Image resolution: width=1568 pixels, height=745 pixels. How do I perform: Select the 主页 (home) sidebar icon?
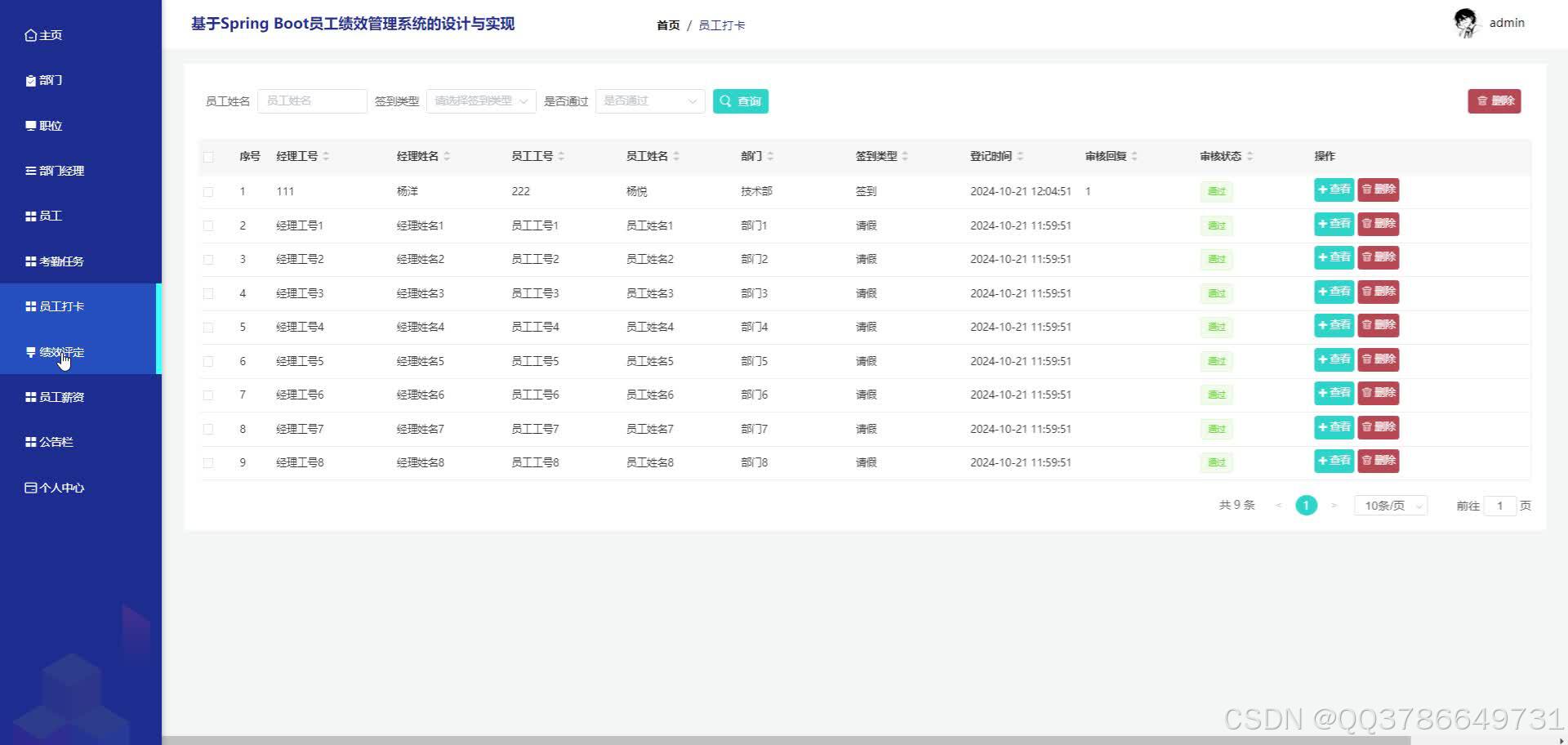point(45,35)
